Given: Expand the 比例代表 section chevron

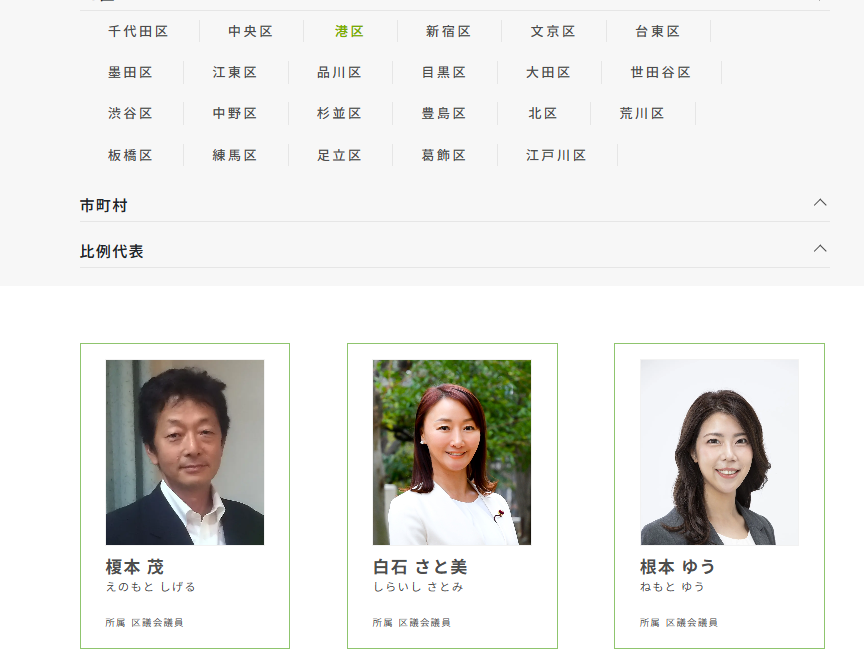Looking at the screenshot, I should 820,248.
